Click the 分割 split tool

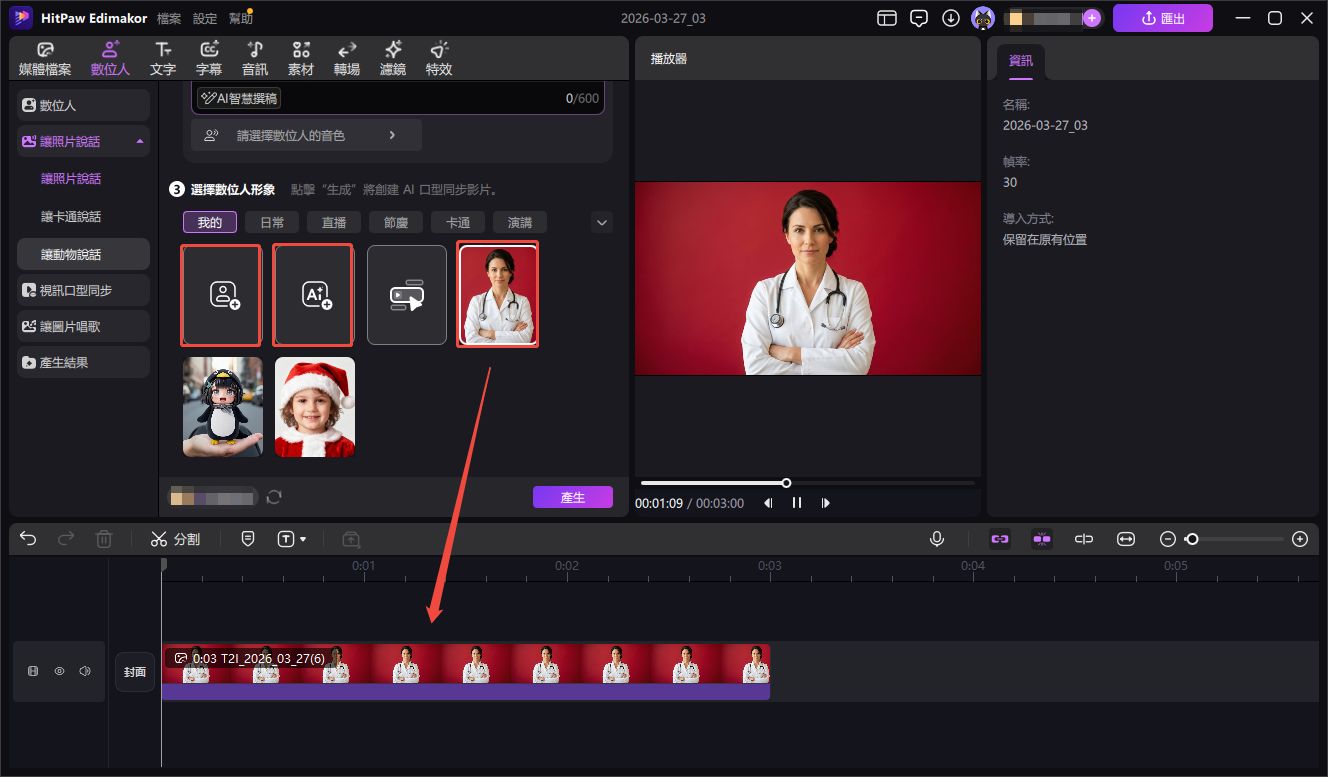coord(175,538)
